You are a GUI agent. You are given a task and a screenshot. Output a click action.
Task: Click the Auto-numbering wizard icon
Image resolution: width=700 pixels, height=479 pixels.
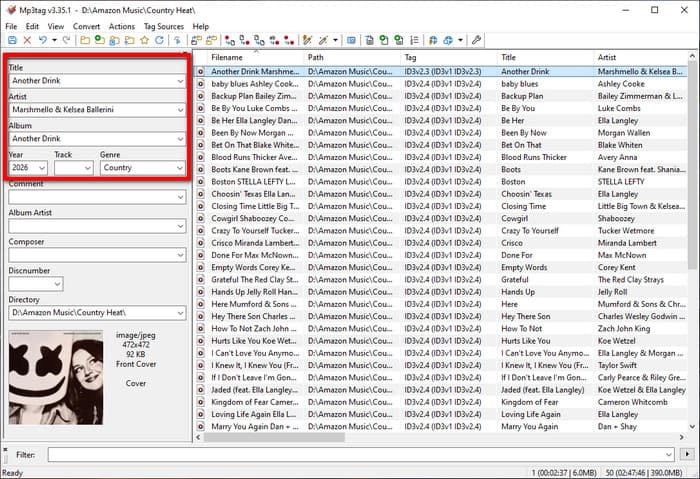(414, 40)
